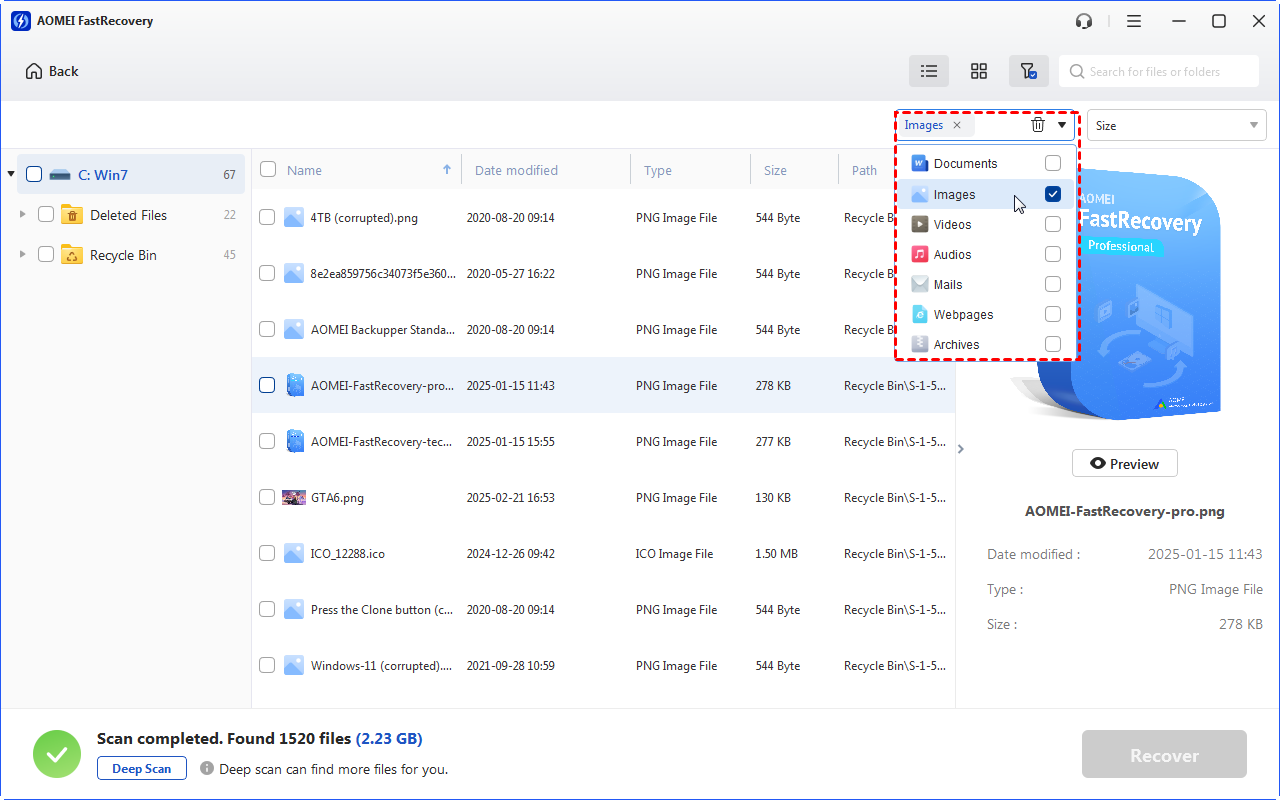
Task: Expand the Recycle Bin tree node
Action: coord(23,254)
